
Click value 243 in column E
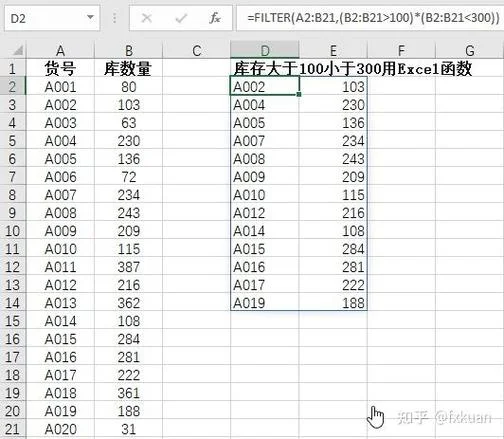click(x=333, y=159)
